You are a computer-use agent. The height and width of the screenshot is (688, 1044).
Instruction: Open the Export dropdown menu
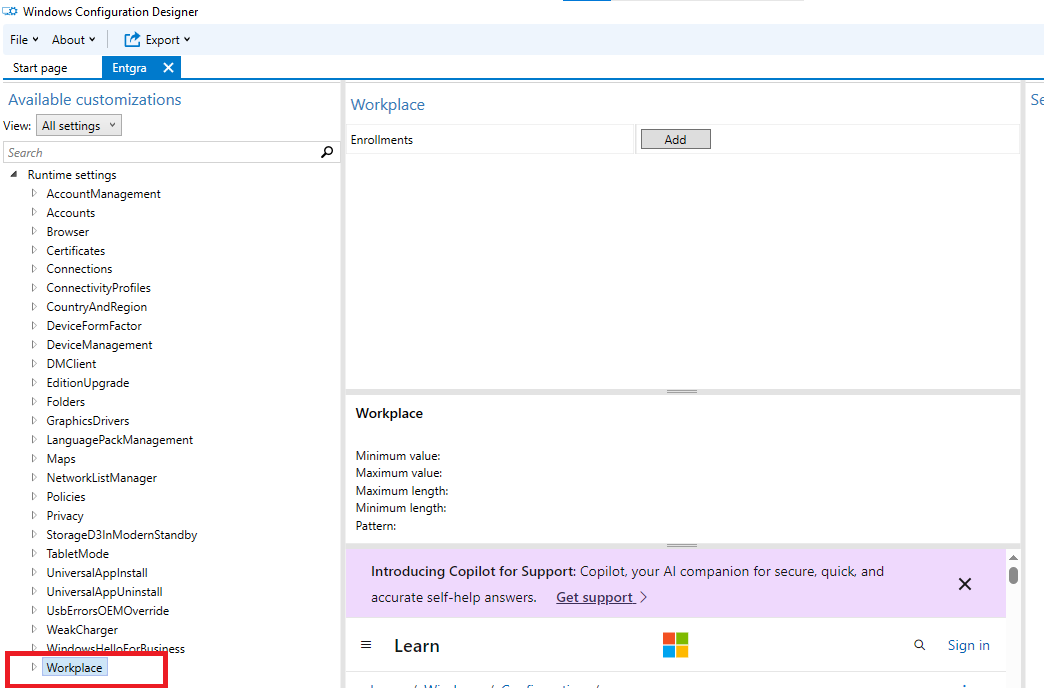[168, 40]
